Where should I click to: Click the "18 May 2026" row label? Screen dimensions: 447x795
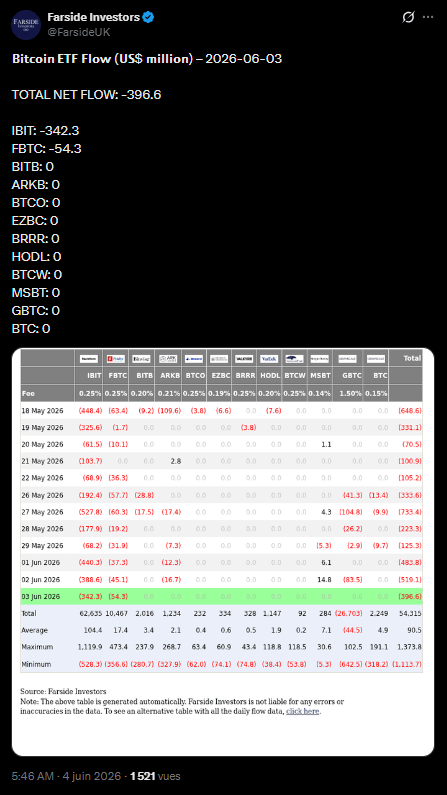tap(43, 411)
